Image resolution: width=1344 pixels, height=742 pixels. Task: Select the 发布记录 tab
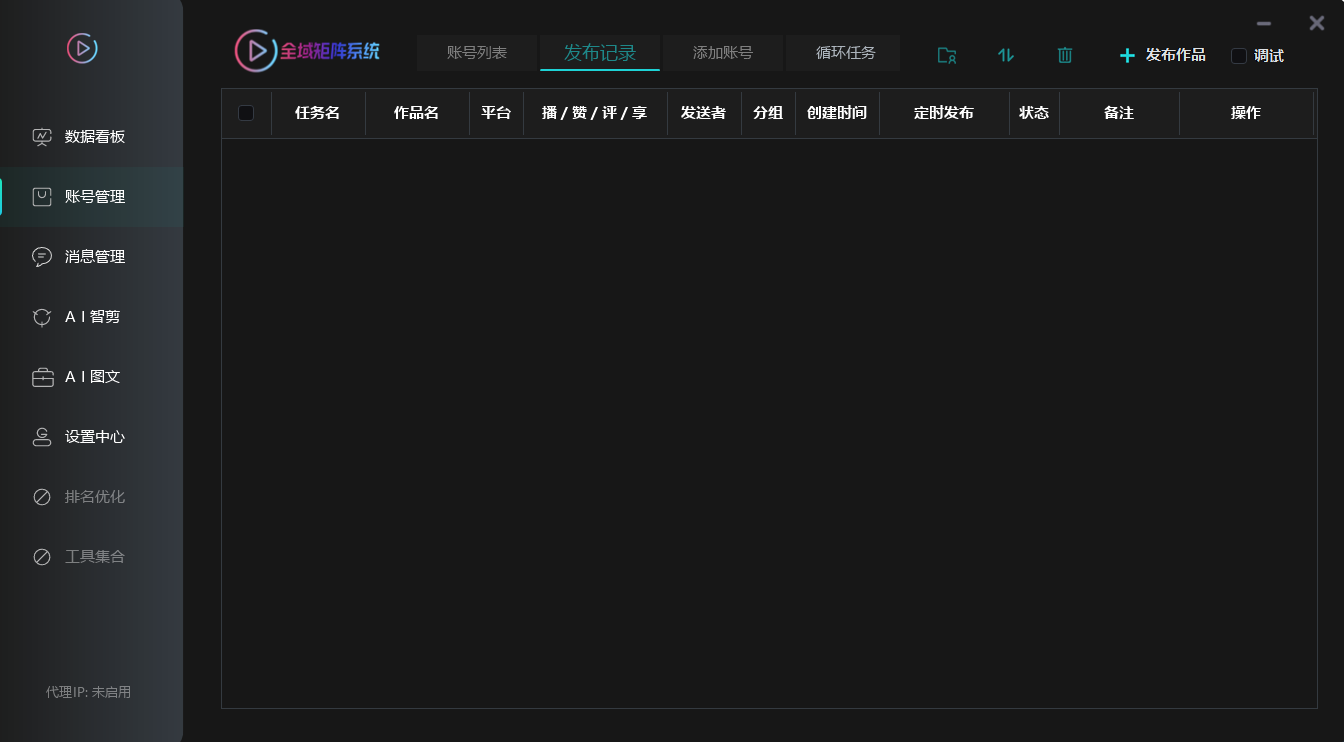tap(600, 53)
